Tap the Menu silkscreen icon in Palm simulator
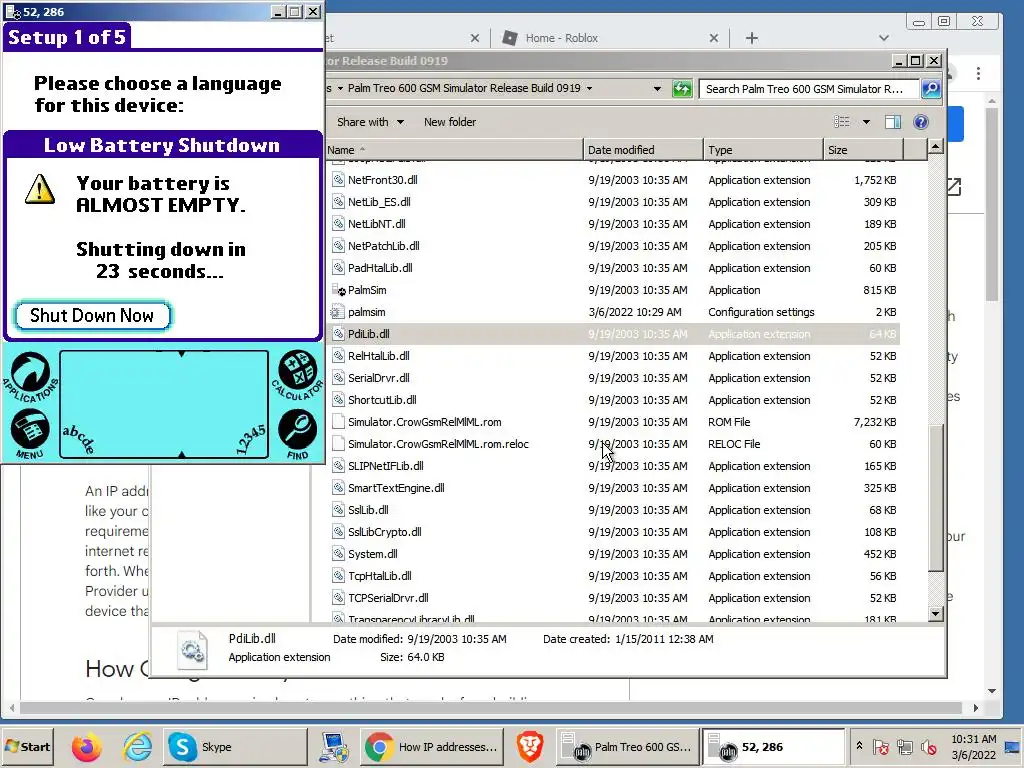The width and height of the screenshot is (1024, 768). tap(30, 433)
